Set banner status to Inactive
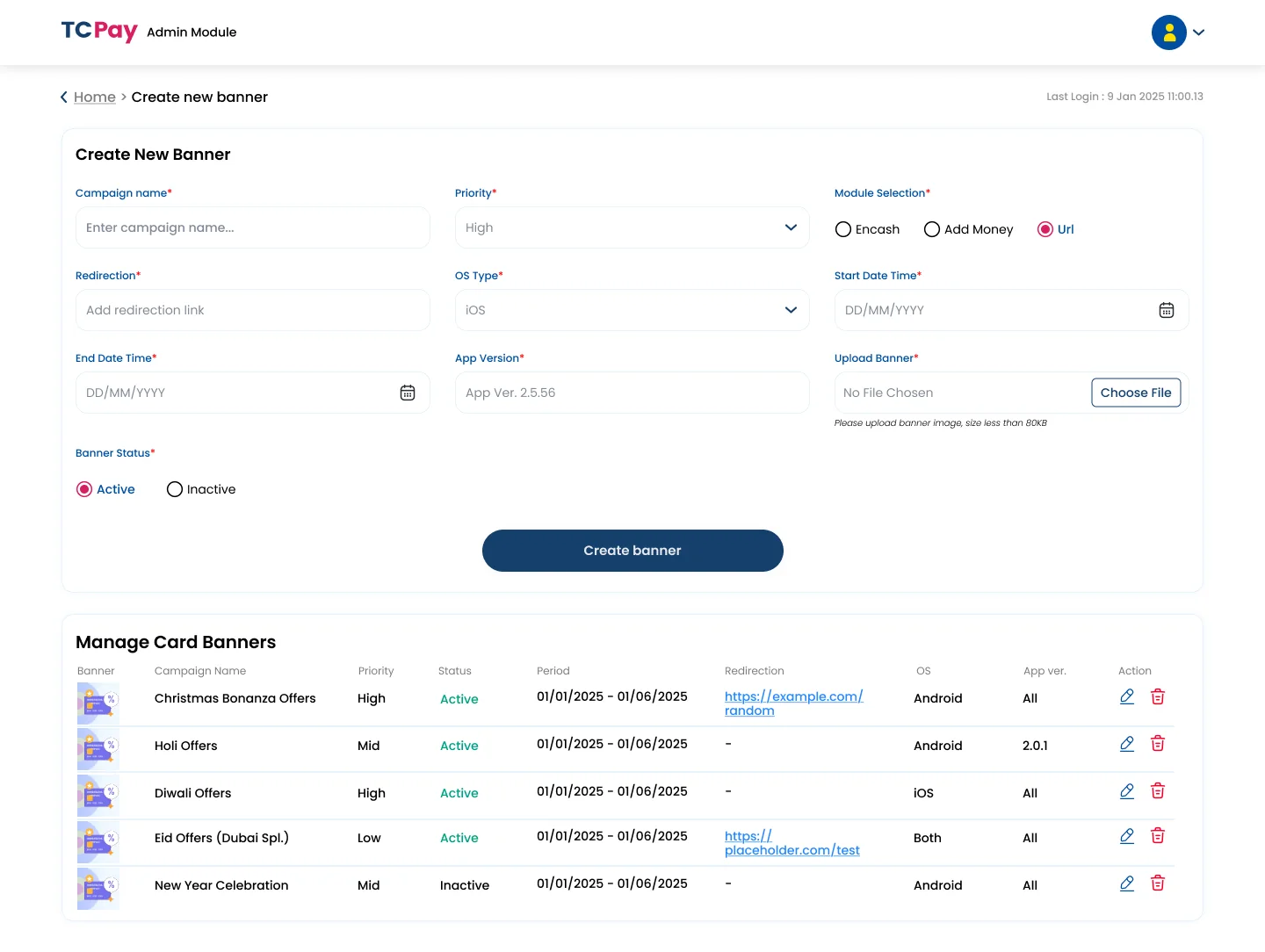Screen dimensions: 1265x952 click(175, 489)
